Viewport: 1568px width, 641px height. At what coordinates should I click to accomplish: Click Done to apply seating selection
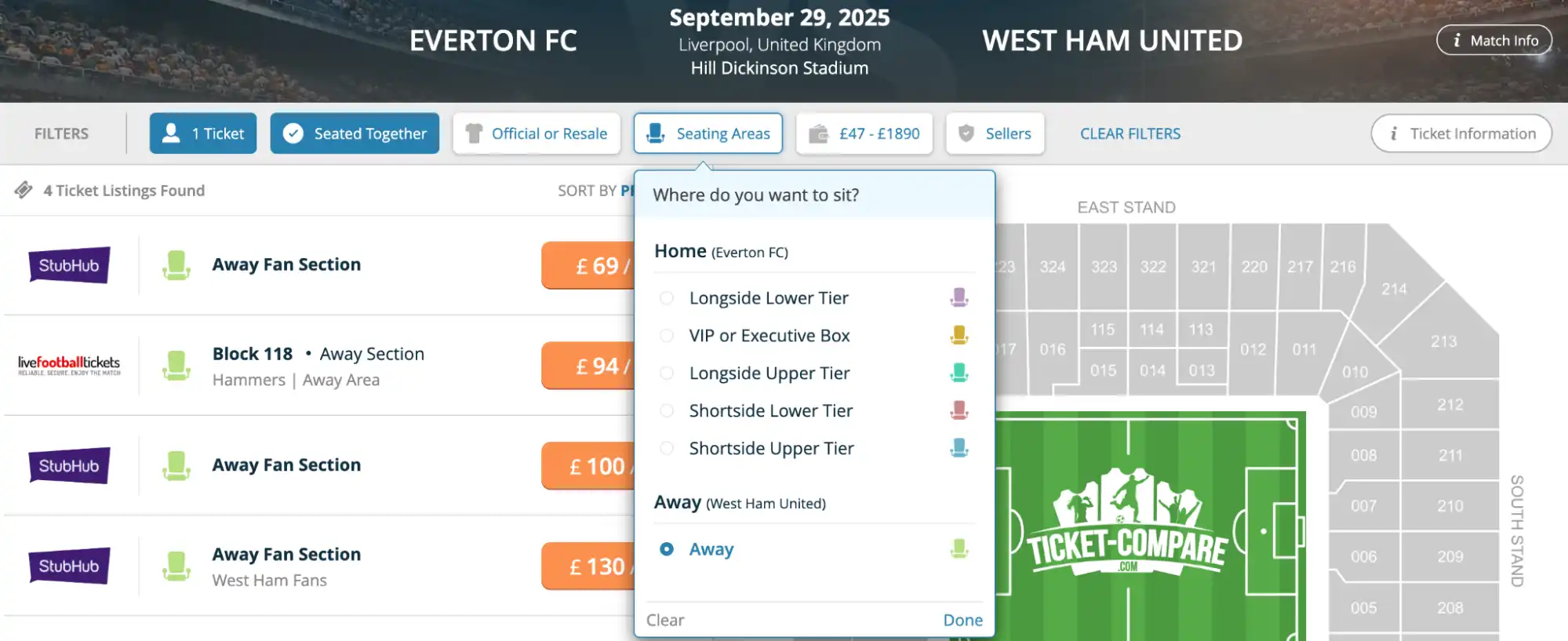click(962, 620)
